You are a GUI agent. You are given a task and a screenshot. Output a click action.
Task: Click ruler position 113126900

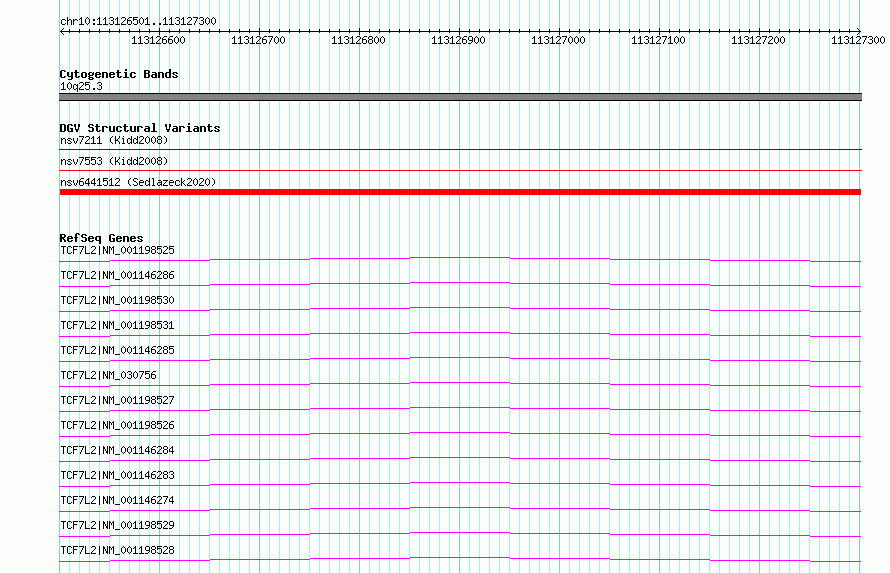458,40
